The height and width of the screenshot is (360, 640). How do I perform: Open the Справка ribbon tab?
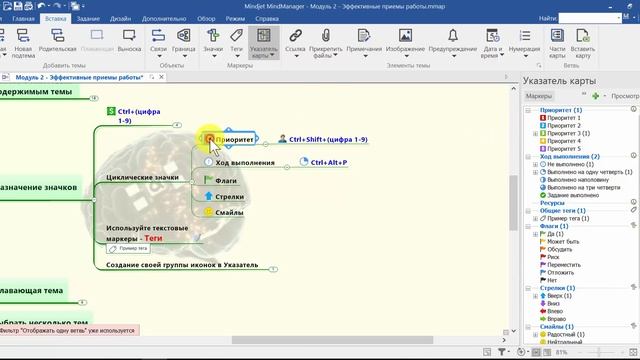coord(267,19)
